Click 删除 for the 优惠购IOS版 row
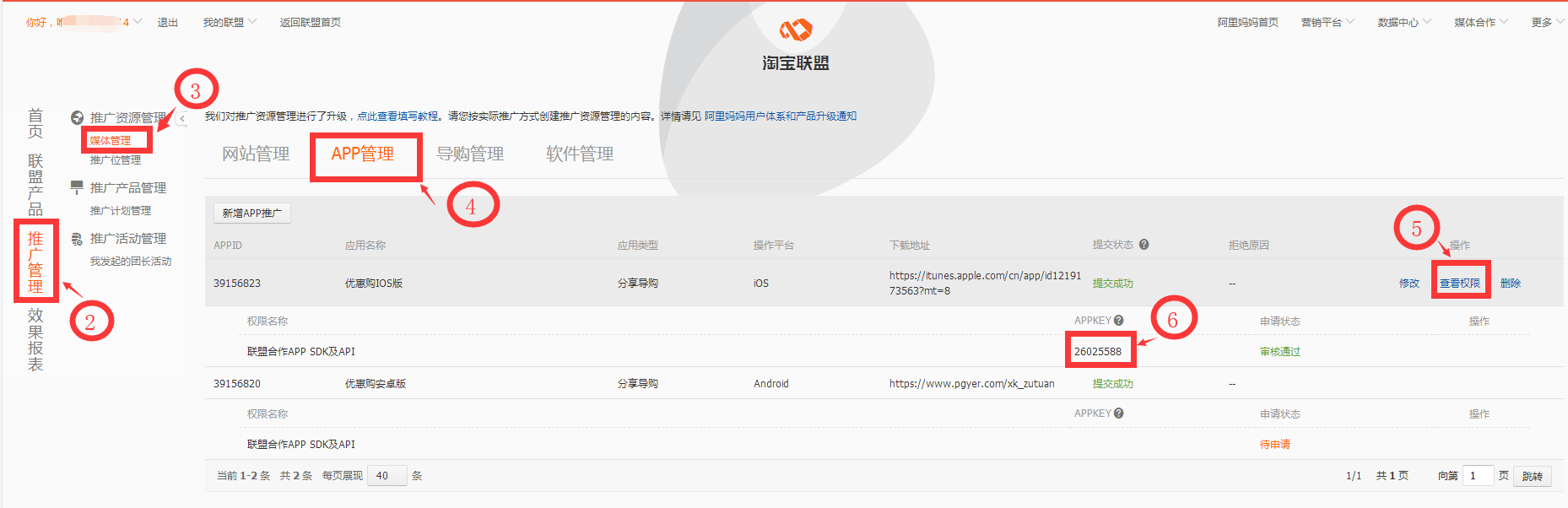The width and height of the screenshot is (1568, 508). point(1511,284)
